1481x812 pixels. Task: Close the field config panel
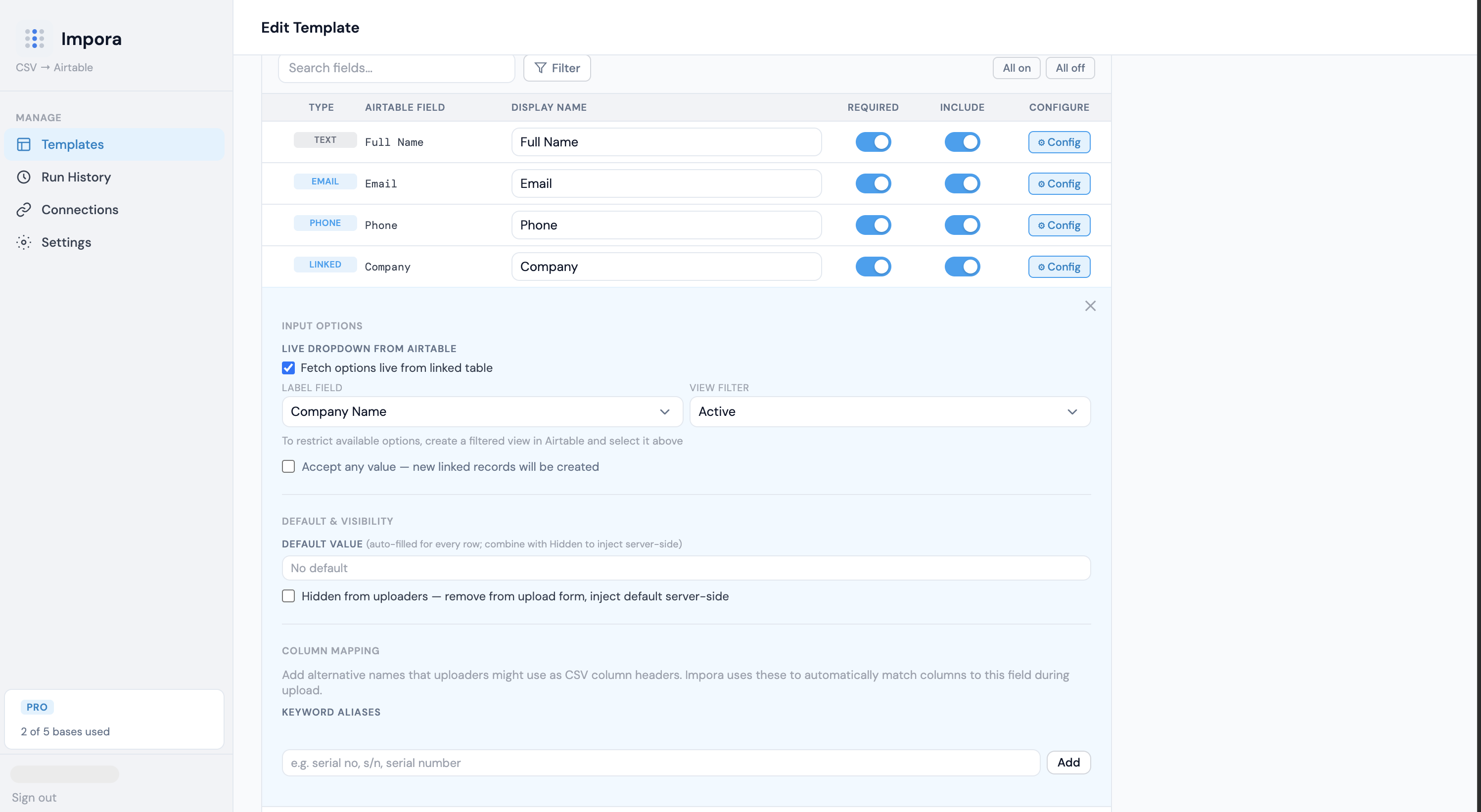pos(1090,306)
